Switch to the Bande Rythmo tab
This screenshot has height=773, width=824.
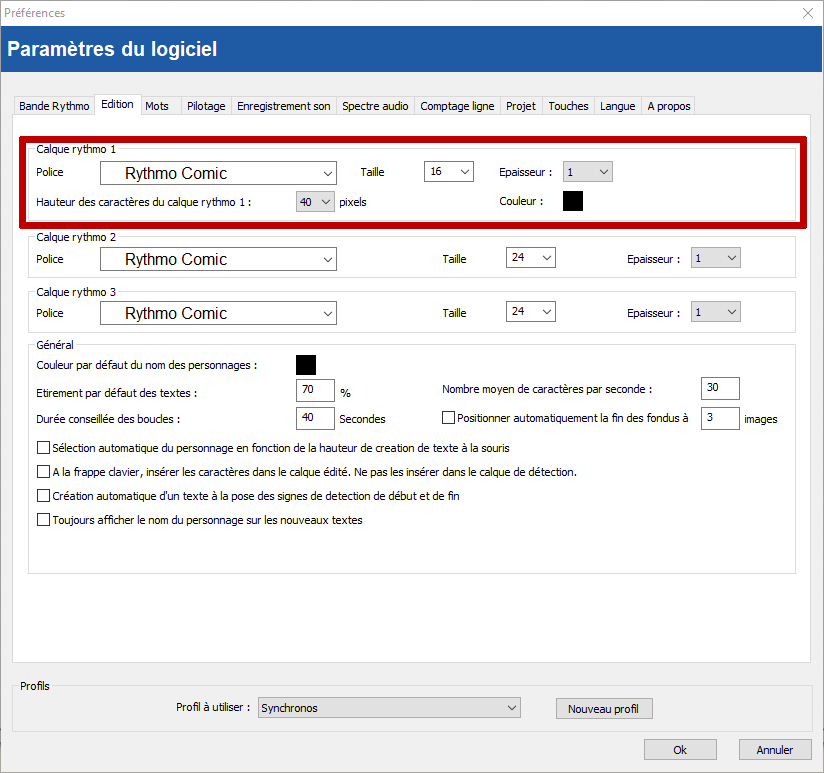(x=54, y=106)
